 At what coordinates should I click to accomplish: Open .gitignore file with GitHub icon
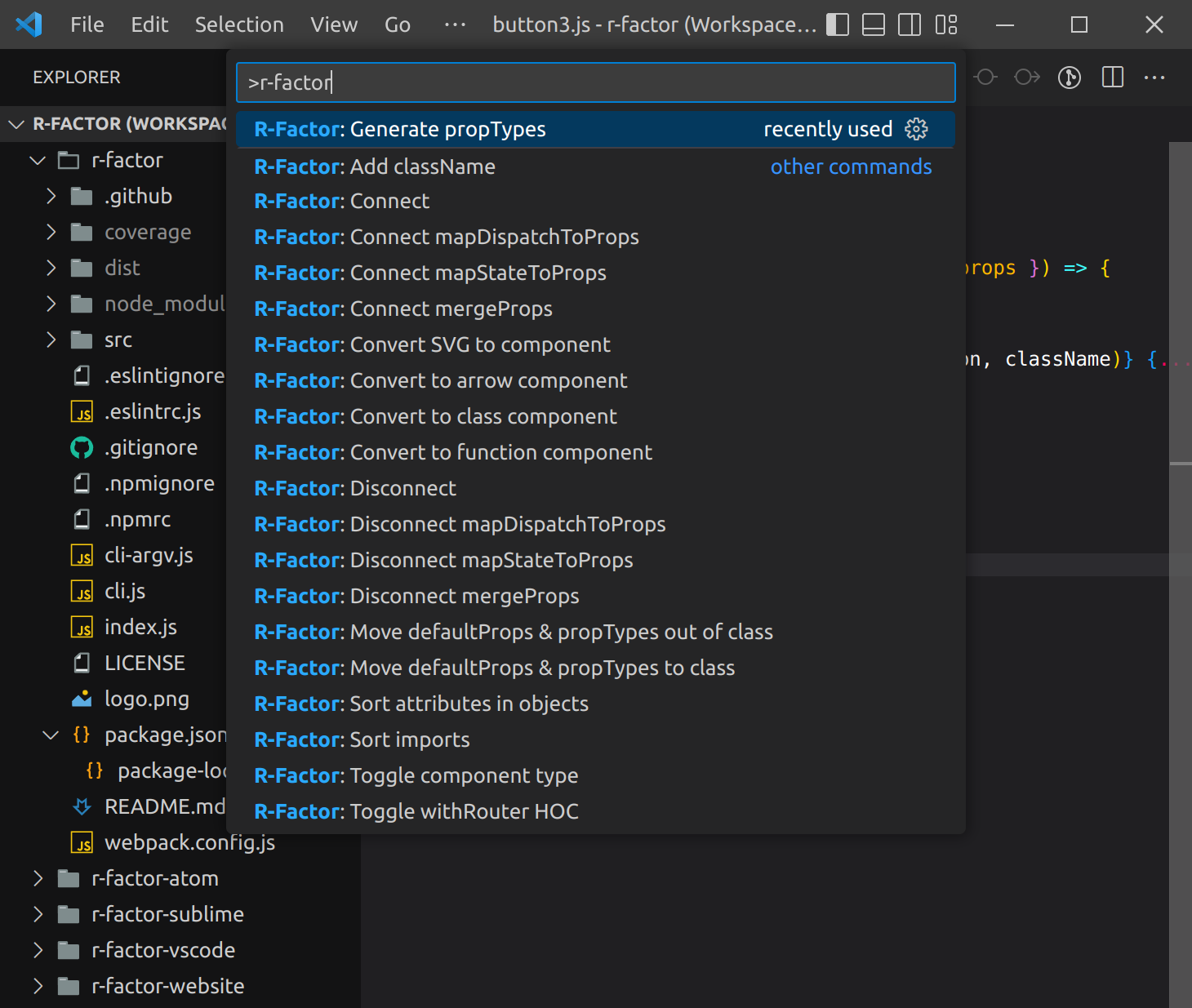[82, 447]
